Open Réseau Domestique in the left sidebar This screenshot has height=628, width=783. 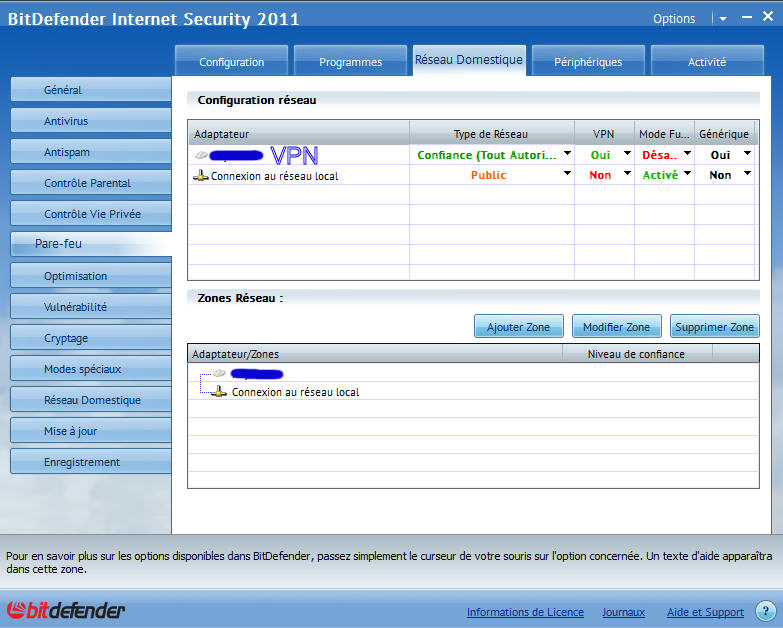point(91,399)
